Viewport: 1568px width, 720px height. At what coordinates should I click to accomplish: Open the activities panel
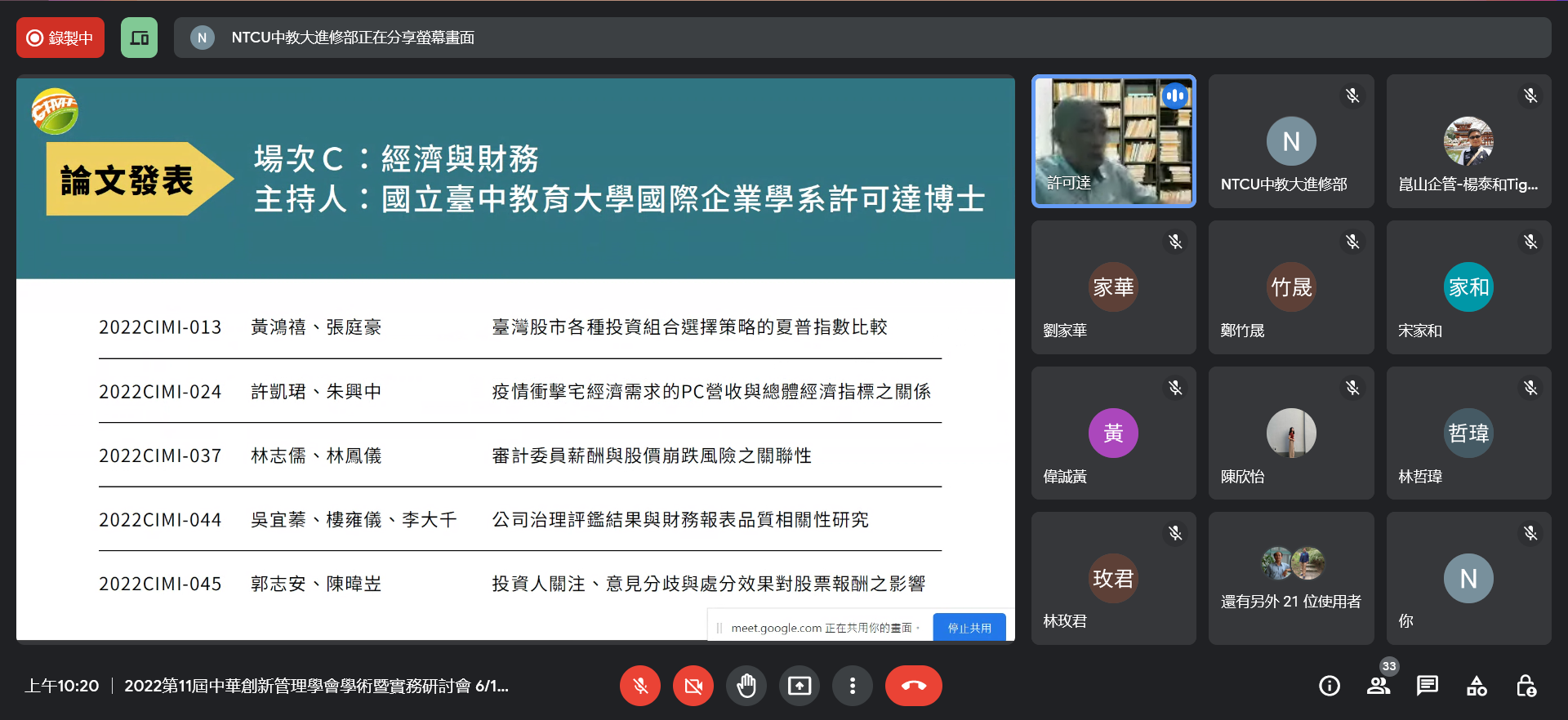[x=1477, y=686]
